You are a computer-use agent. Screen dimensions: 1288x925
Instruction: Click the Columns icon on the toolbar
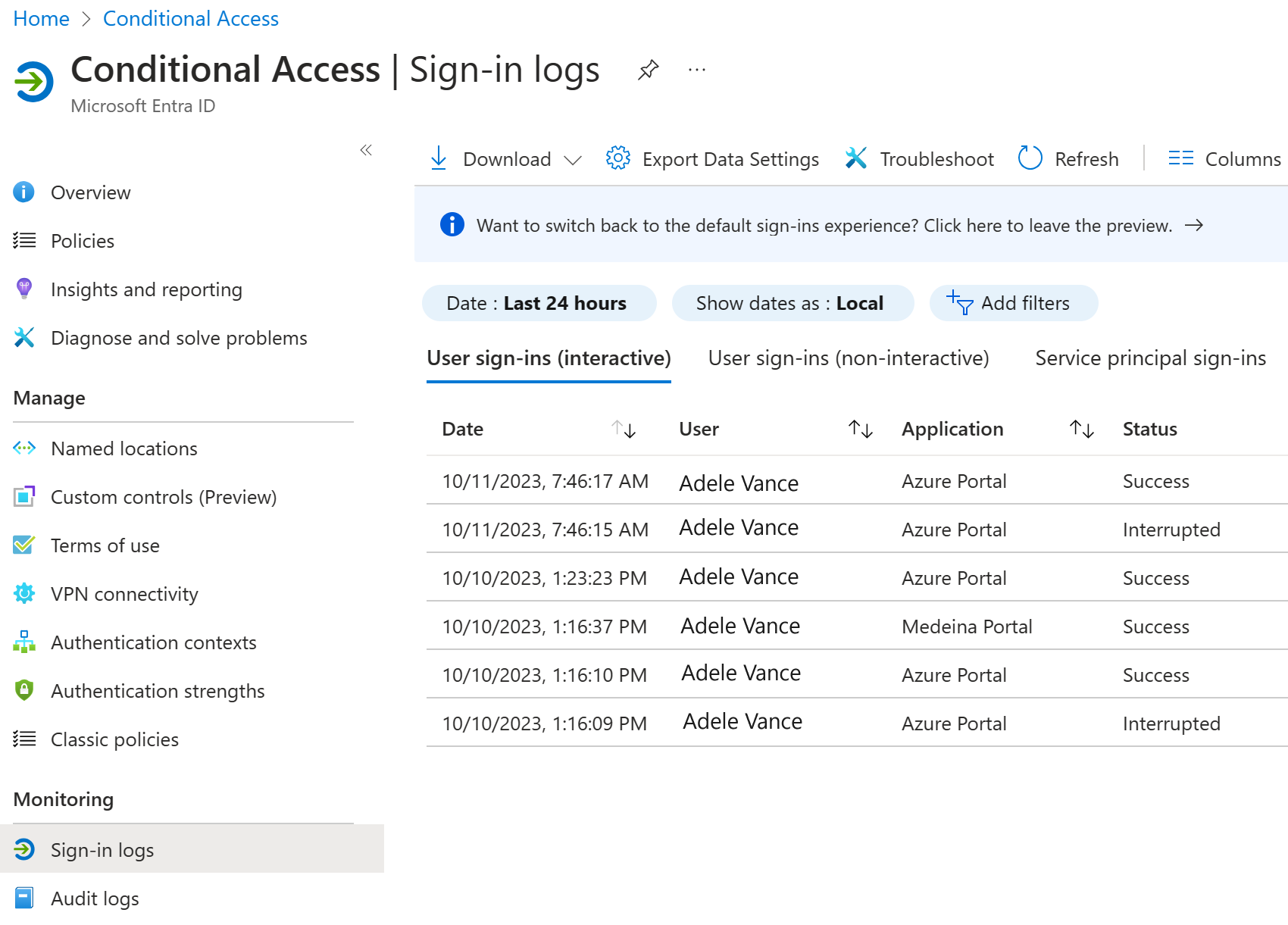tap(1180, 158)
